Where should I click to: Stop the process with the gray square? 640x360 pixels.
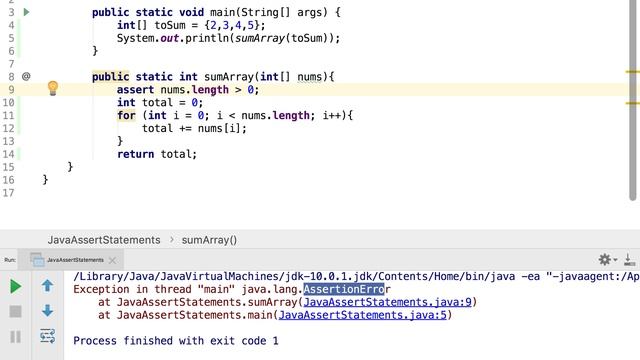(x=16, y=312)
